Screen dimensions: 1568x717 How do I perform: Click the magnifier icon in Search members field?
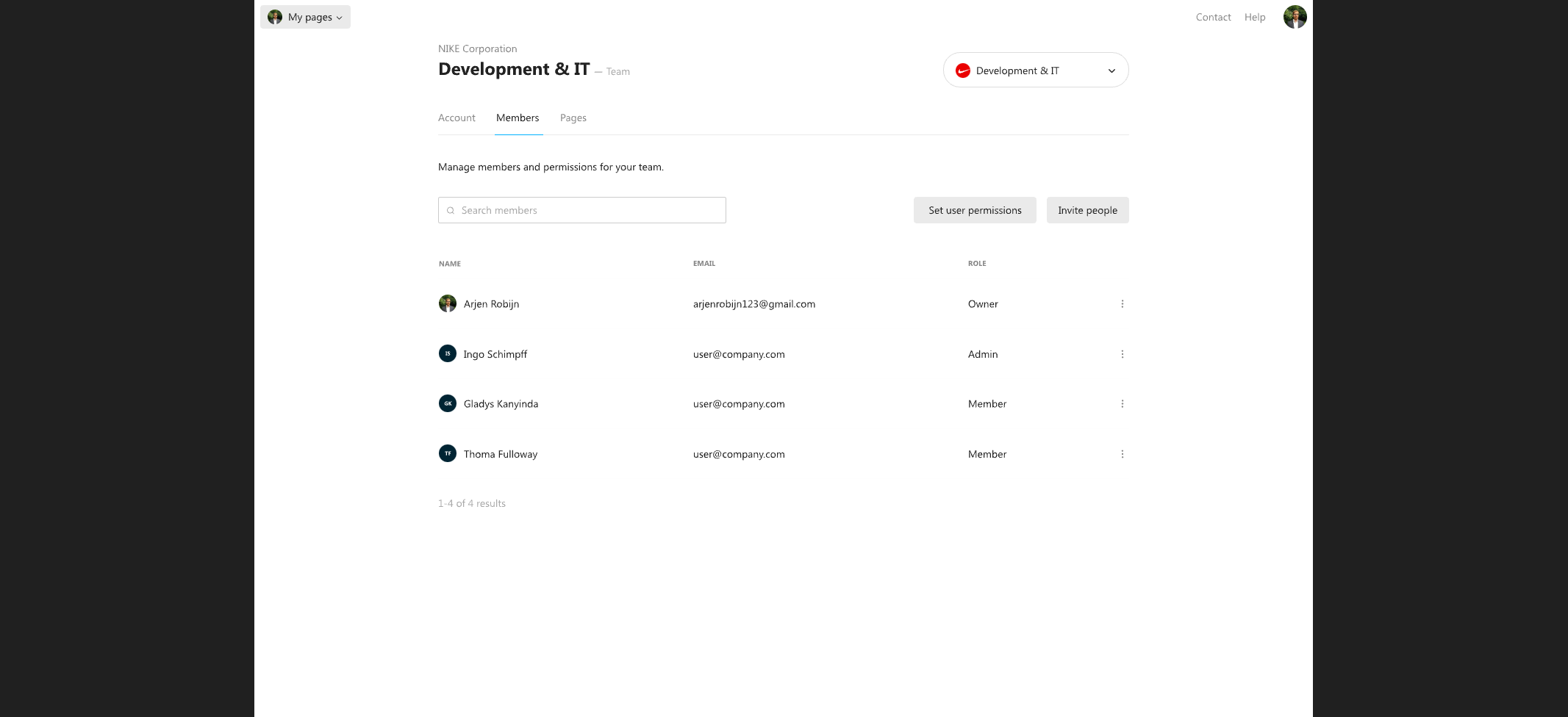pyautogui.click(x=451, y=211)
